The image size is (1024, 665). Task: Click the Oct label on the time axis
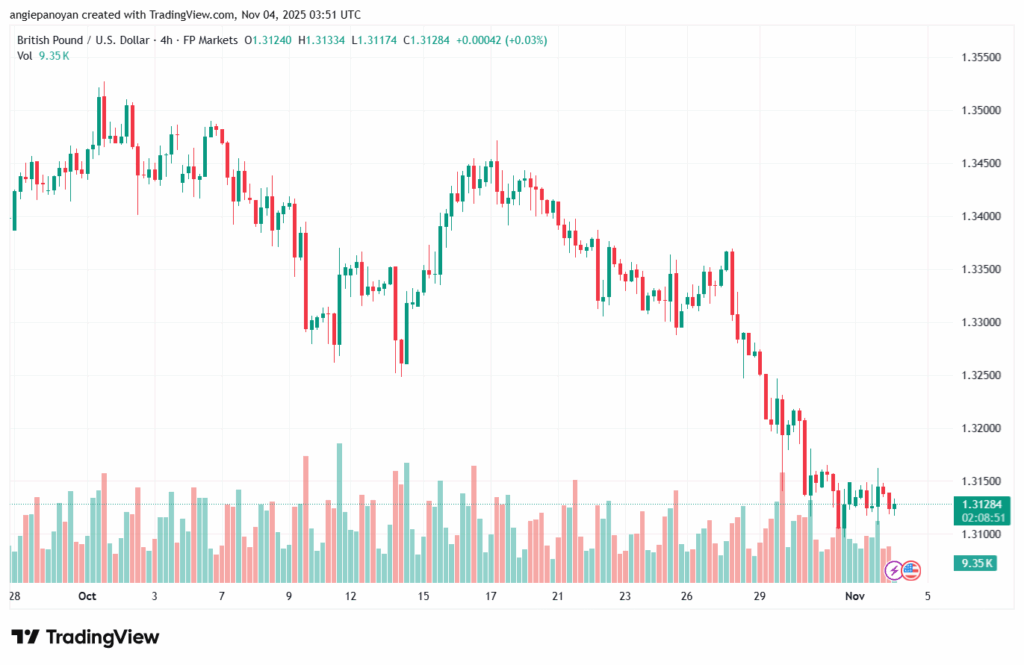(x=86, y=596)
